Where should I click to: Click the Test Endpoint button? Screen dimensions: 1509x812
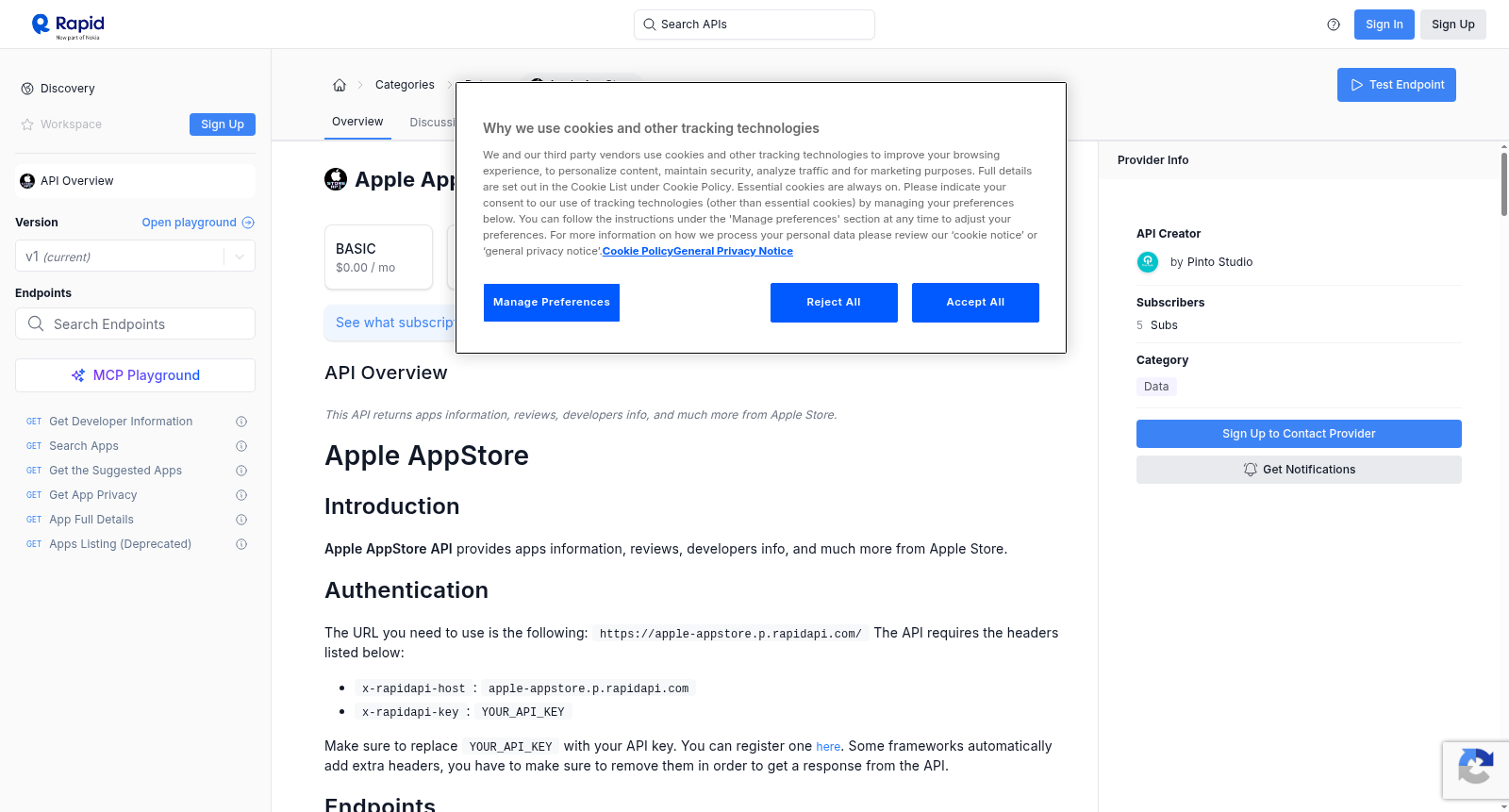click(1397, 85)
